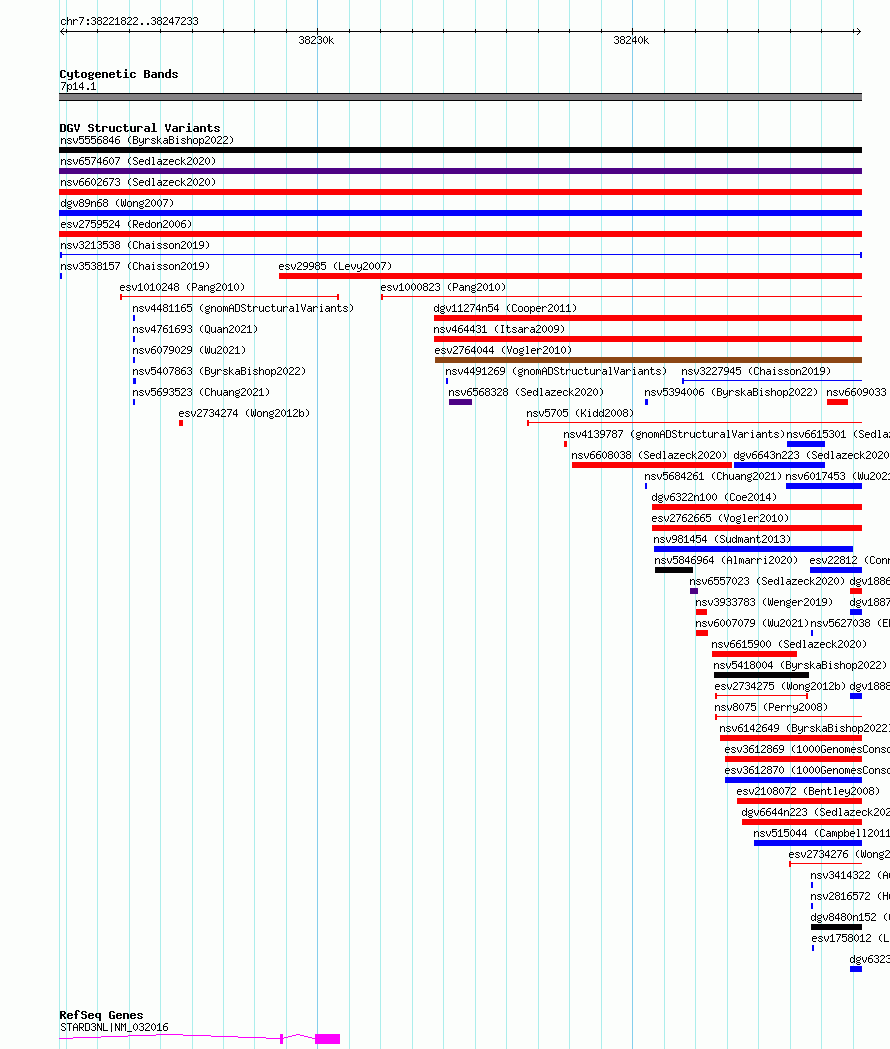Select nsv464431 (Itsara2009) label

click(499, 329)
